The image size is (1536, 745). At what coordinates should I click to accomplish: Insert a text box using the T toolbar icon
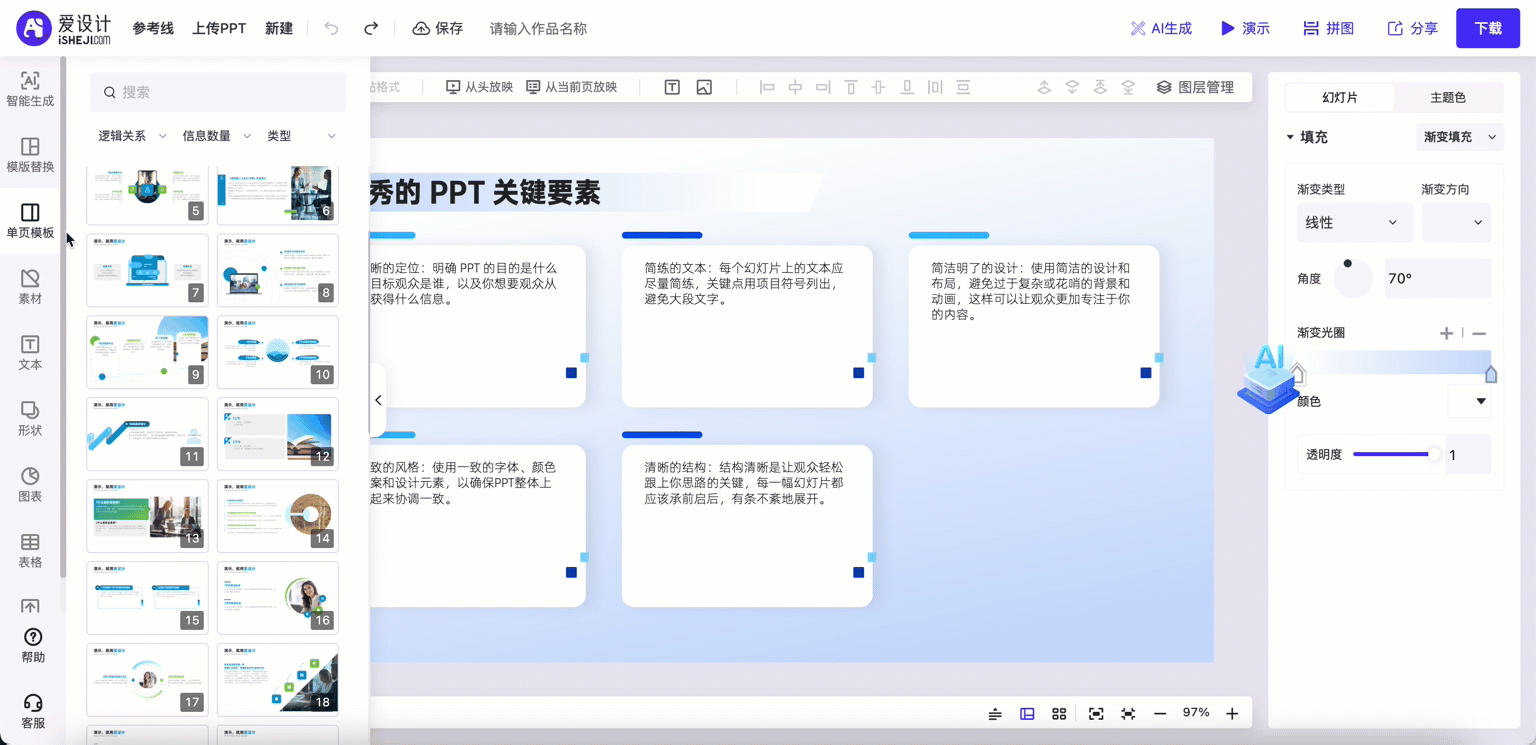(671, 87)
